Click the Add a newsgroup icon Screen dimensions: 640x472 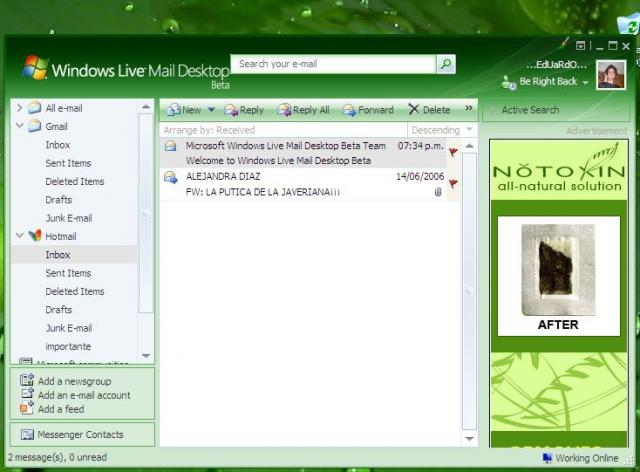pyautogui.click(x=27, y=380)
